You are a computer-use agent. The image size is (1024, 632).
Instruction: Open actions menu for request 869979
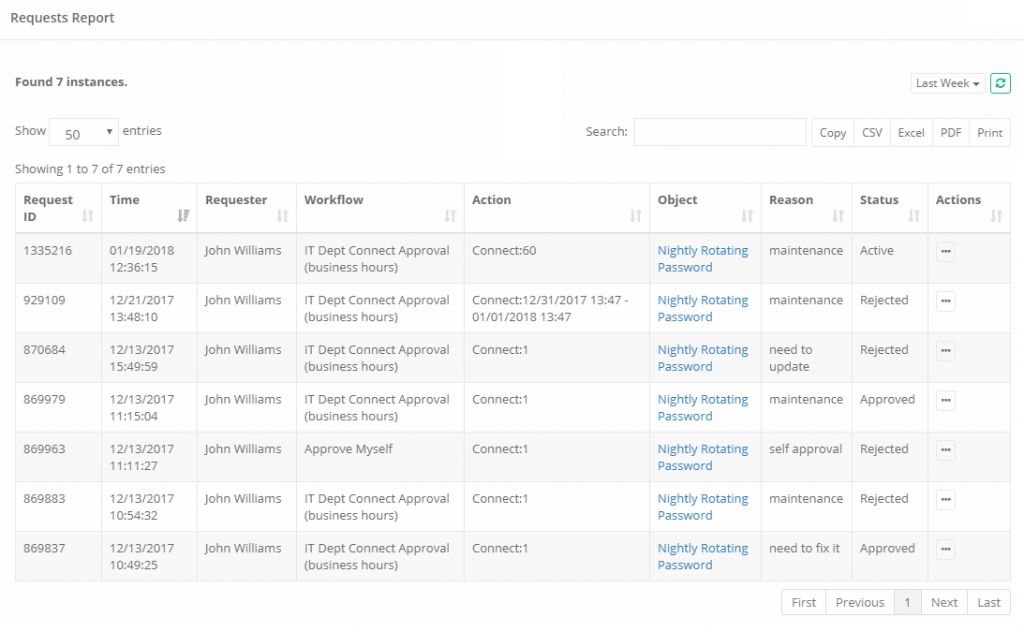pyautogui.click(x=945, y=400)
